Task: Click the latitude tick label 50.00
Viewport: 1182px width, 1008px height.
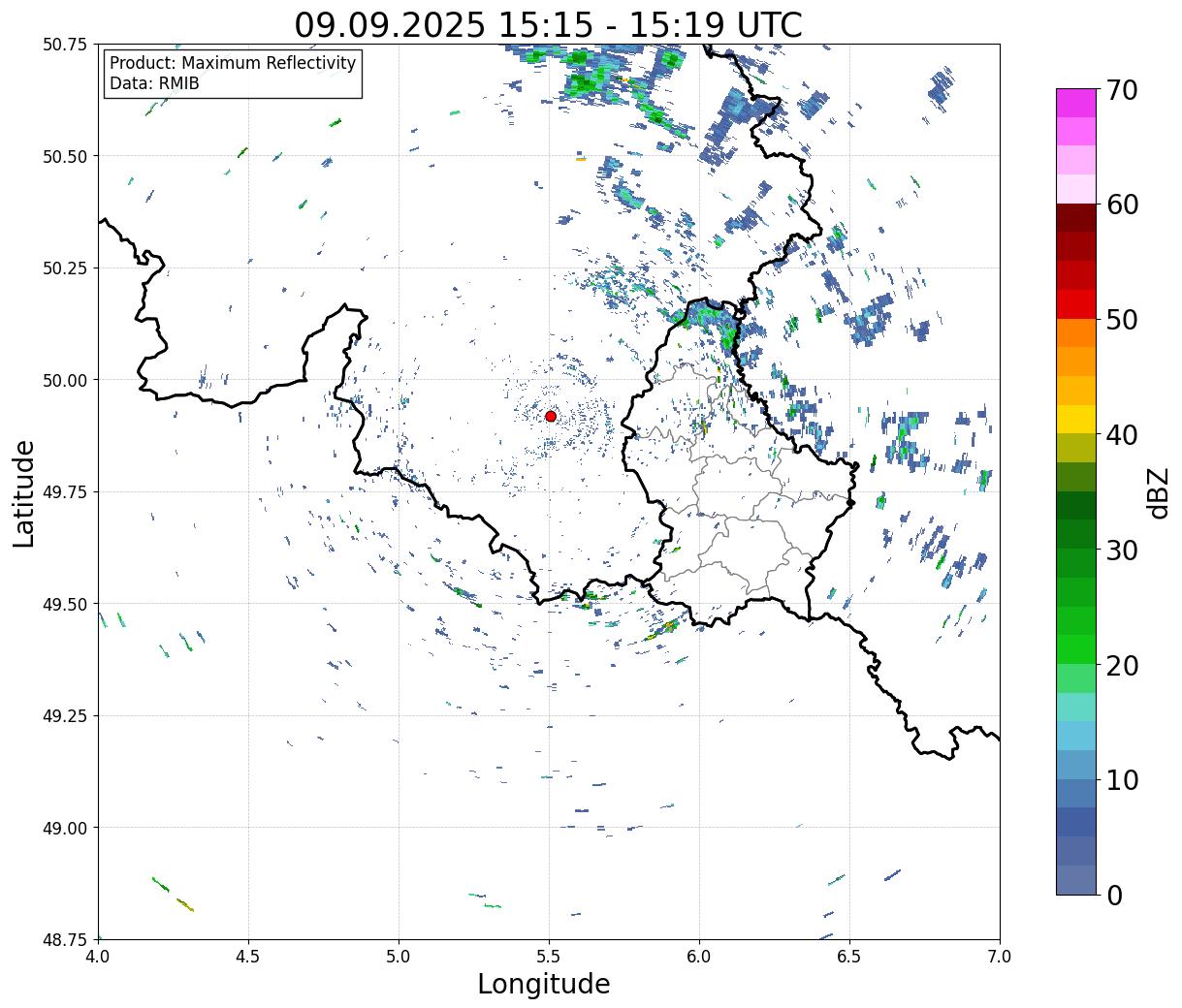Action: [x=65, y=380]
